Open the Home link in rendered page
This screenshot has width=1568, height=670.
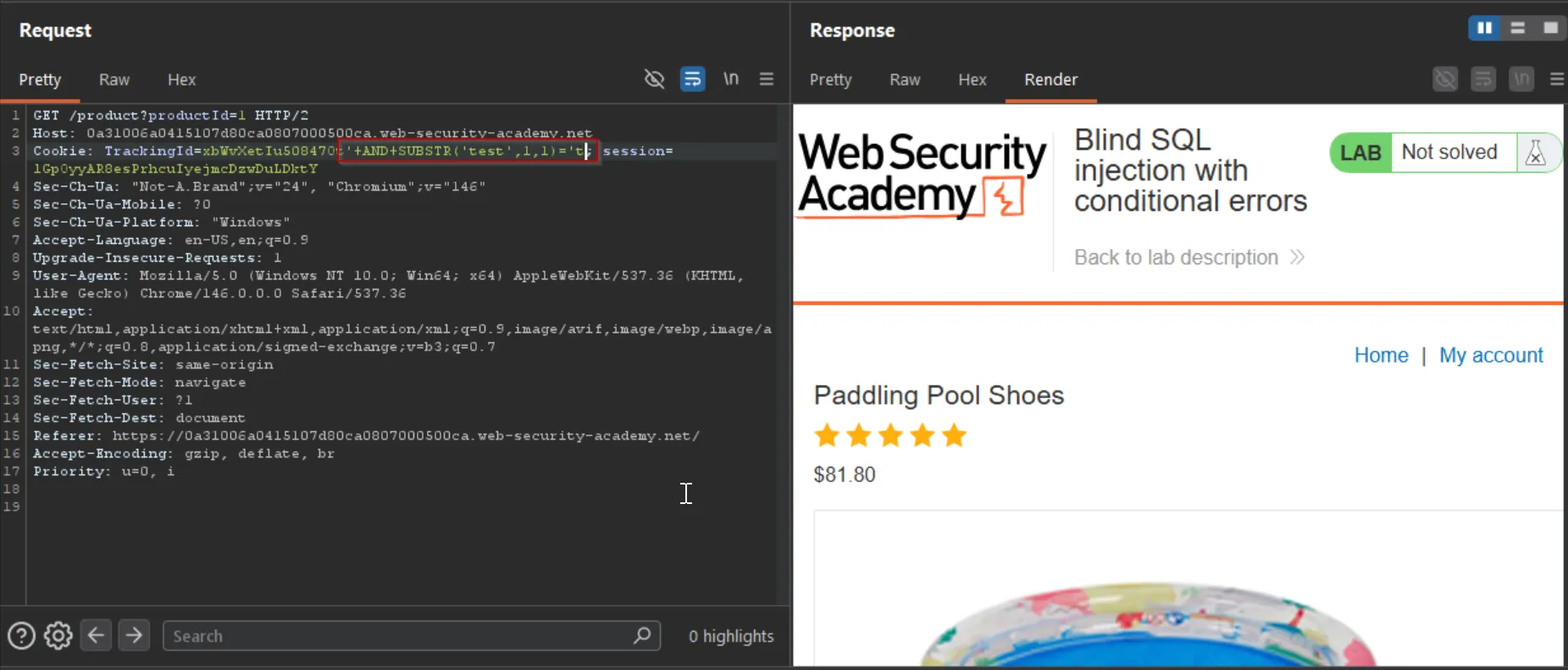[x=1381, y=355]
